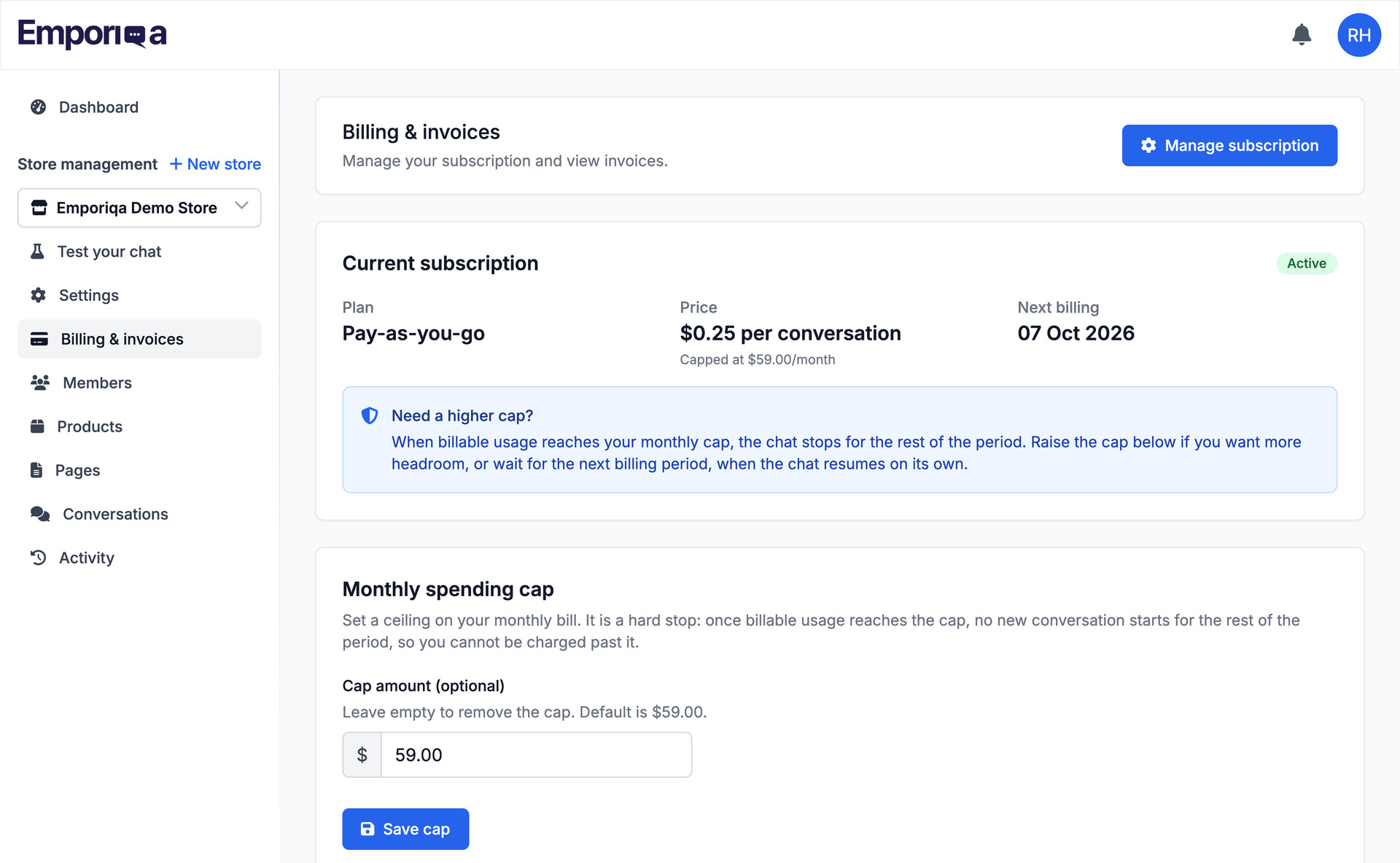Expand the Emporiqa Demo Store dropdown
This screenshot has width=1400, height=863.
[x=139, y=208]
